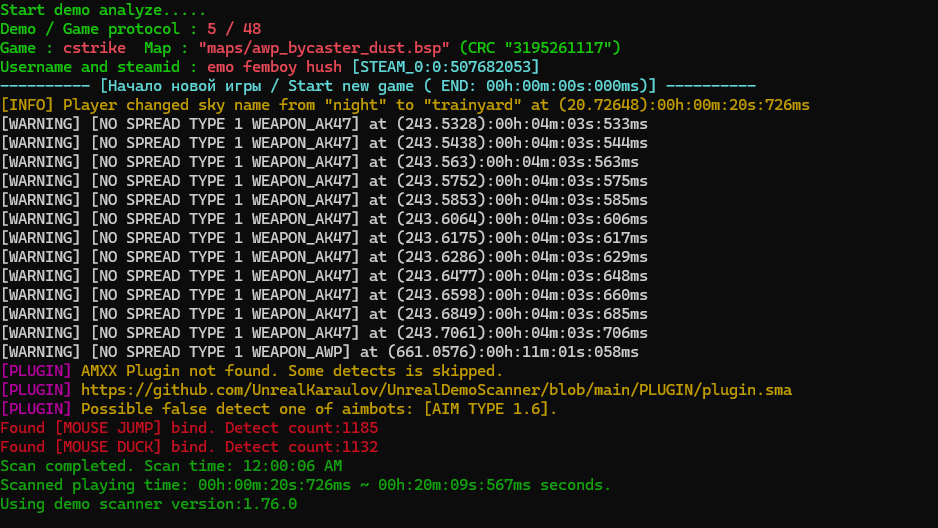Click the first WEAPON_AK47 warning at 03s:533ms
938x528 pixels.
324,124
